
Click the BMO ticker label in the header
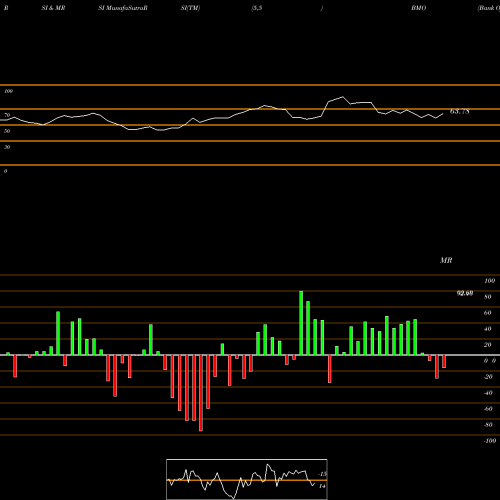click(x=418, y=8)
